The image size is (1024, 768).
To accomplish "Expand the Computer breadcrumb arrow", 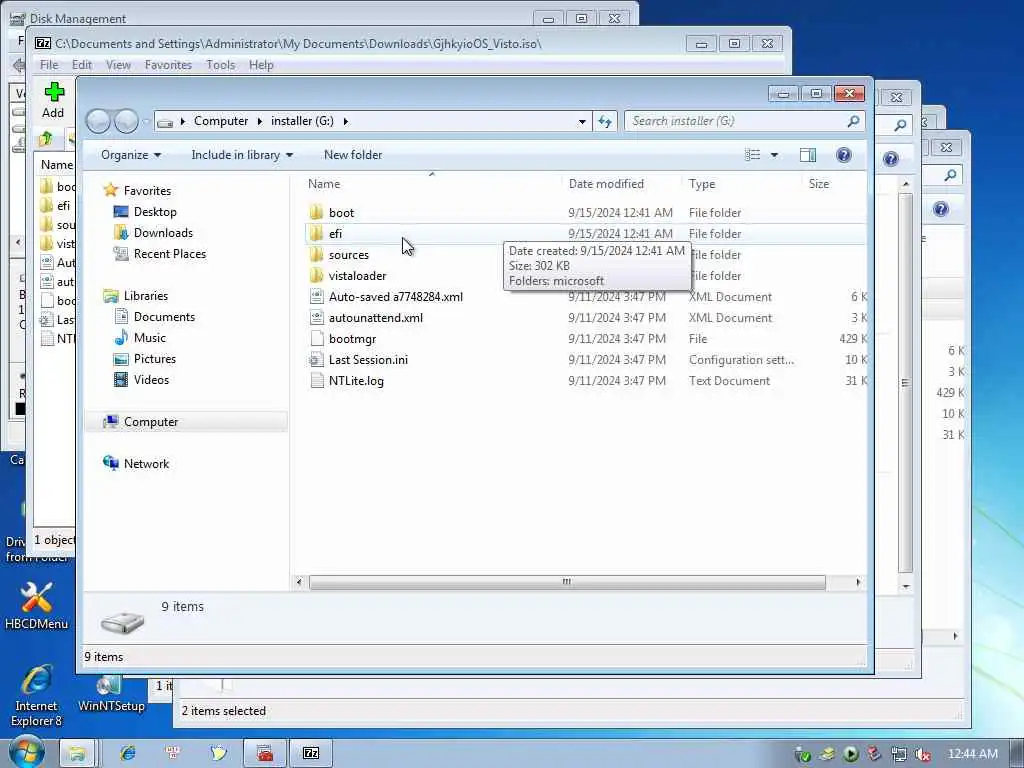I will click(260, 121).
